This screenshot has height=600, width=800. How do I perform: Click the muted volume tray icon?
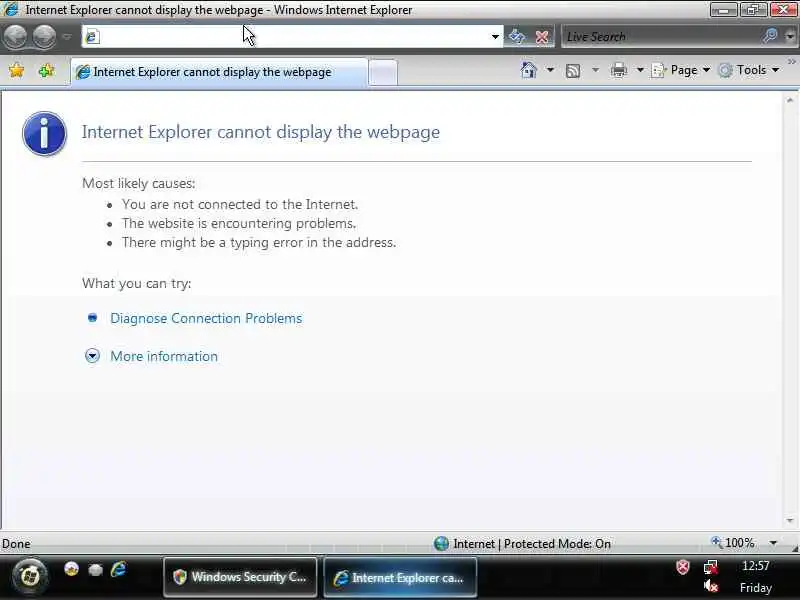coord(711,587)
